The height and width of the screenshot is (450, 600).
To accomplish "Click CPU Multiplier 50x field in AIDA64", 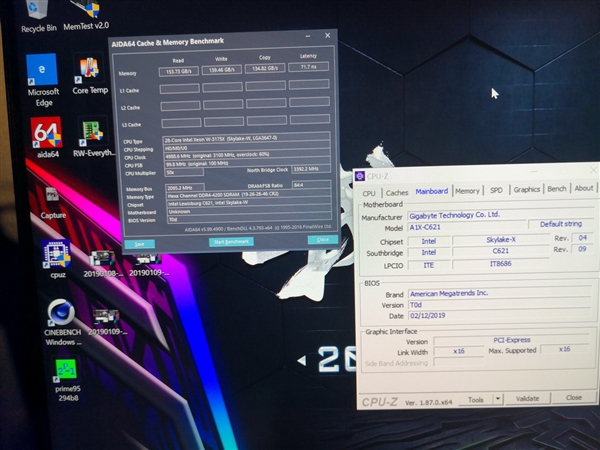I will [x=184, y=172].
